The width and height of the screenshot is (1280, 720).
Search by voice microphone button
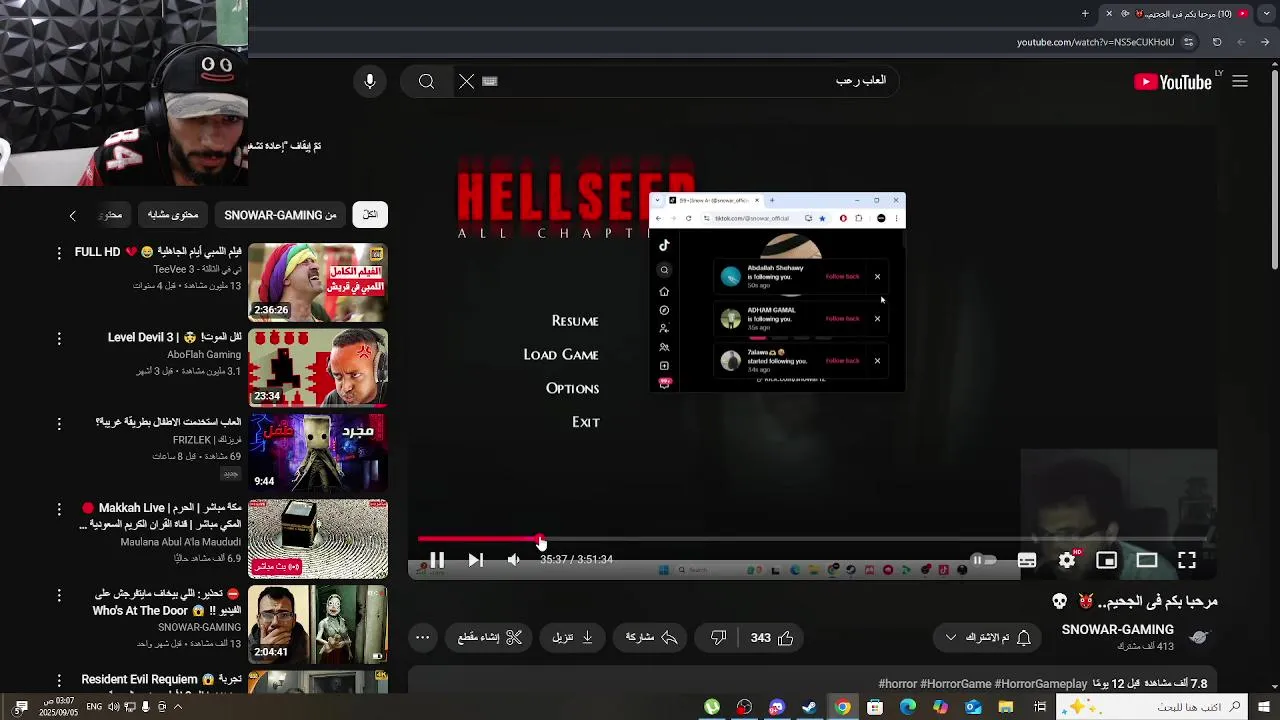370,82
